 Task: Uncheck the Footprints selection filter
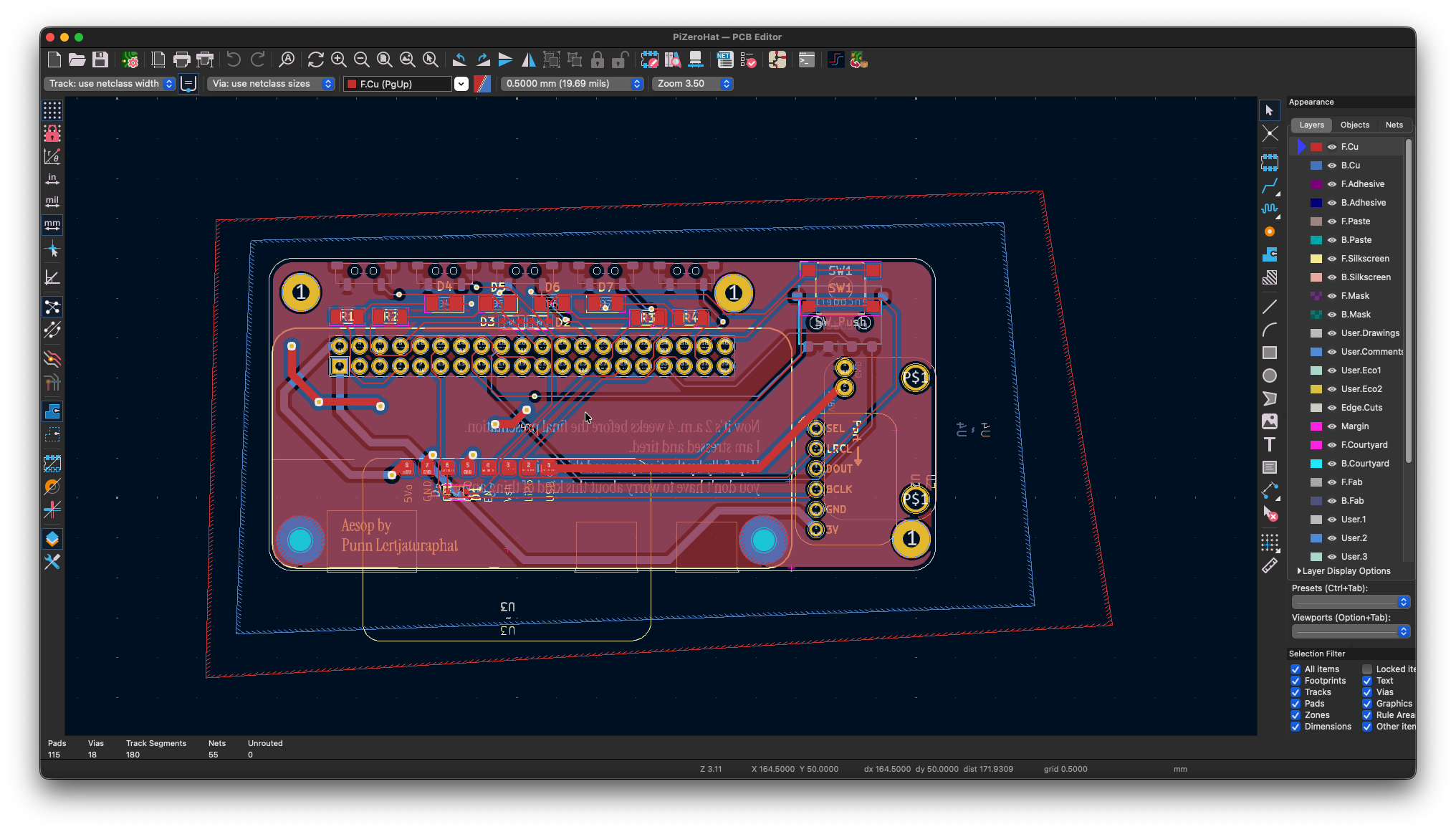click(x=1295, y=681)
